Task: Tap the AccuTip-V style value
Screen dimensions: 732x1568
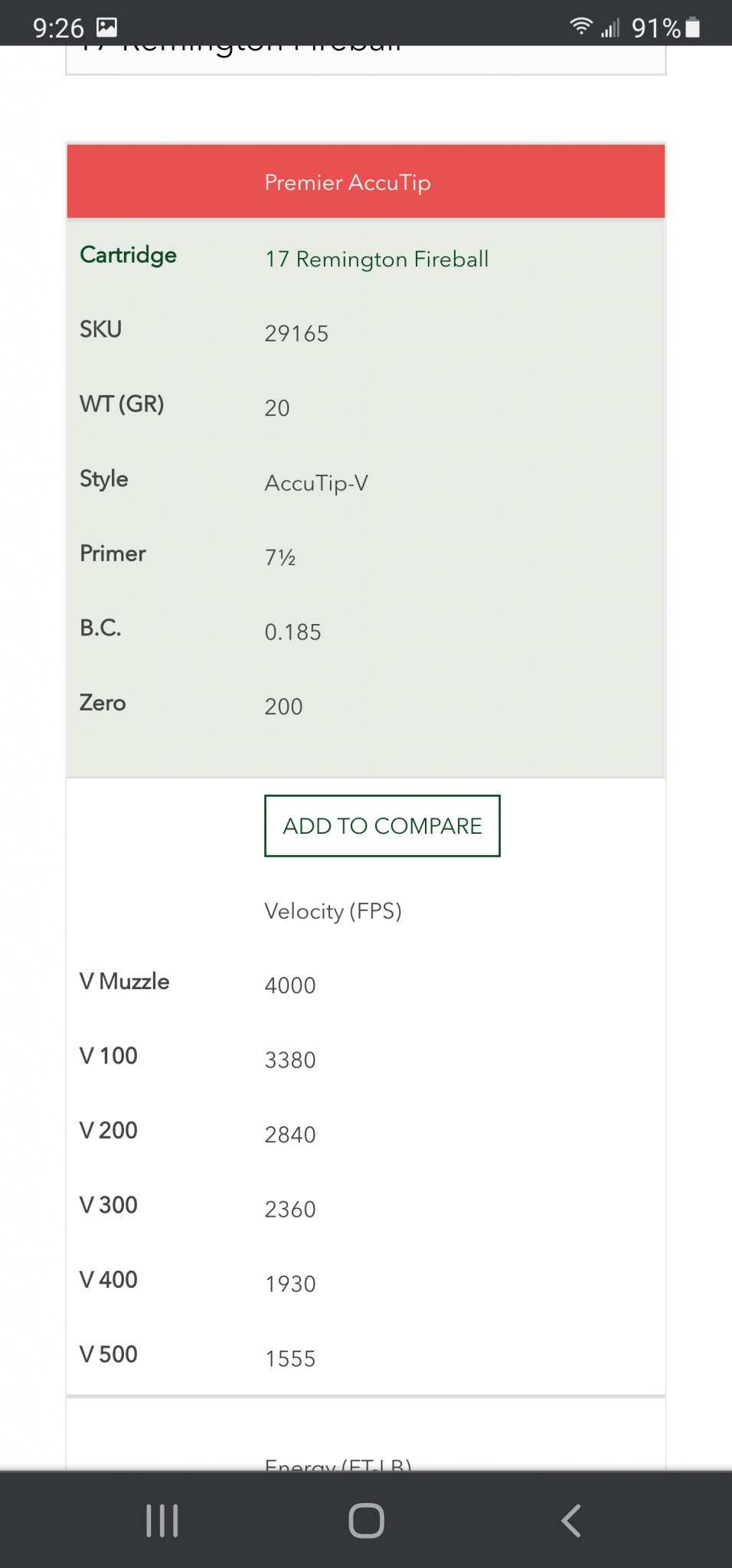Action: (316, 482)
